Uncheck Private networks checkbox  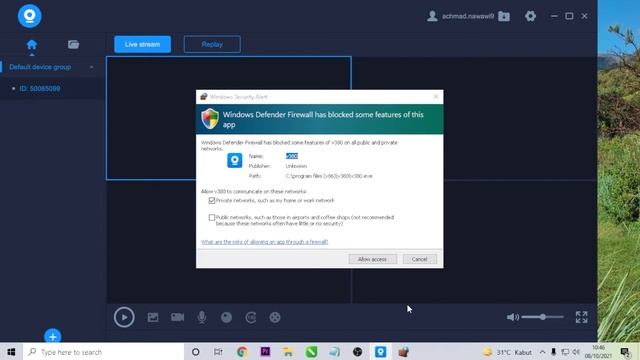pyautogui.click(x=211, y=200)
